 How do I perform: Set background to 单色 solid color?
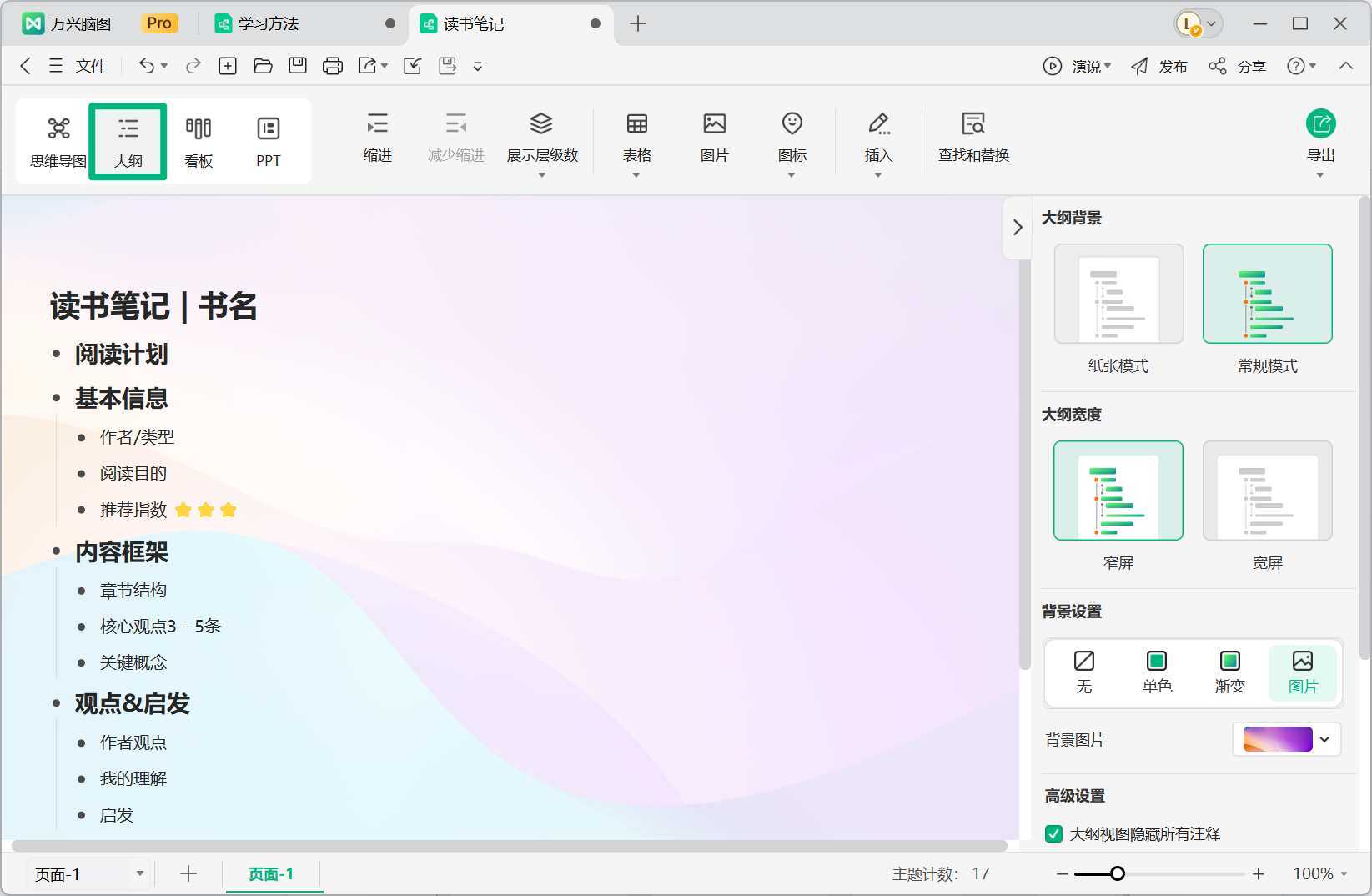(x=1157, y=672)
